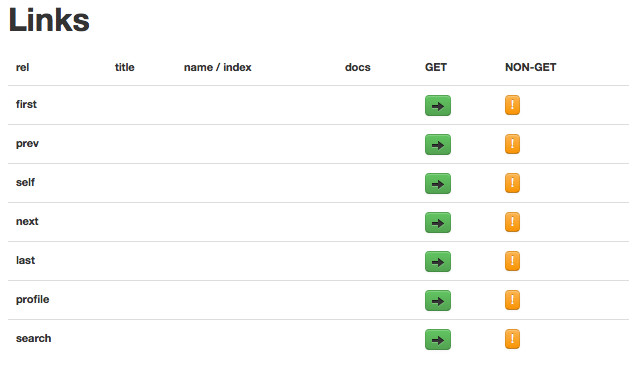Click the docs column header

tap(358, 67)
